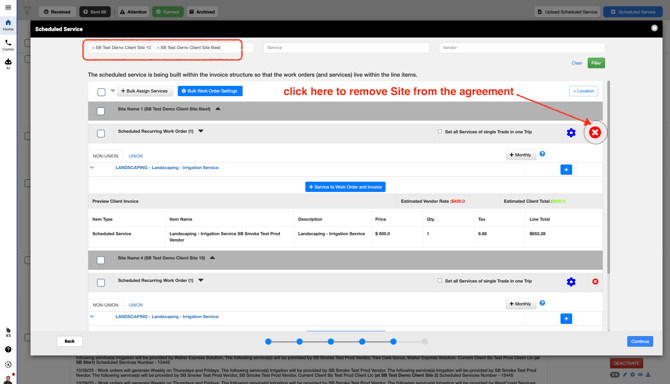This screenshot has height=384, width=670.
Task: Check Site Name 1 Scheduled Recurring Work Order checkbox
Action: pos(101,133)
